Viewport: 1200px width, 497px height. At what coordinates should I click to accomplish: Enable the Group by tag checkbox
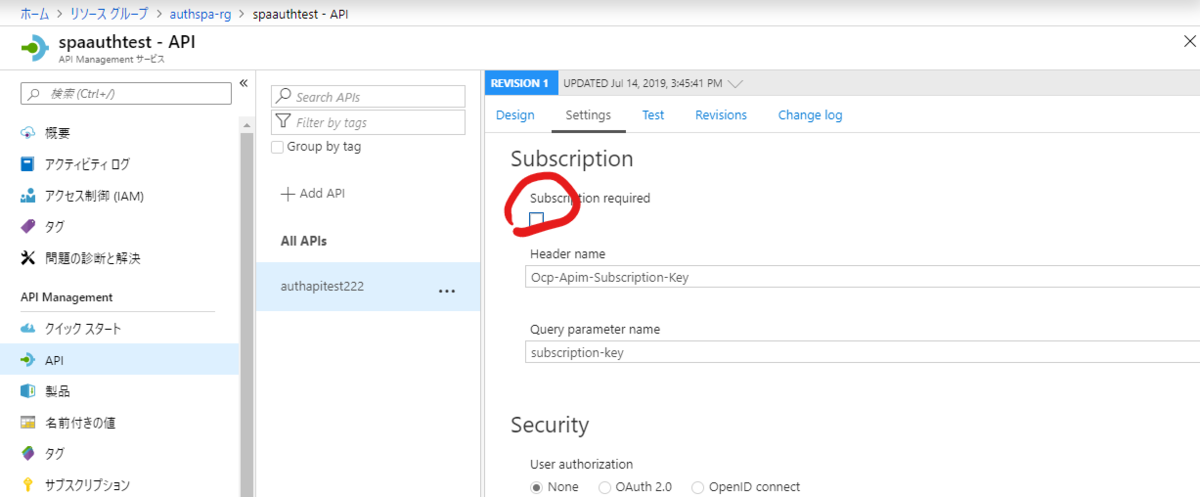tap(278, 147)
